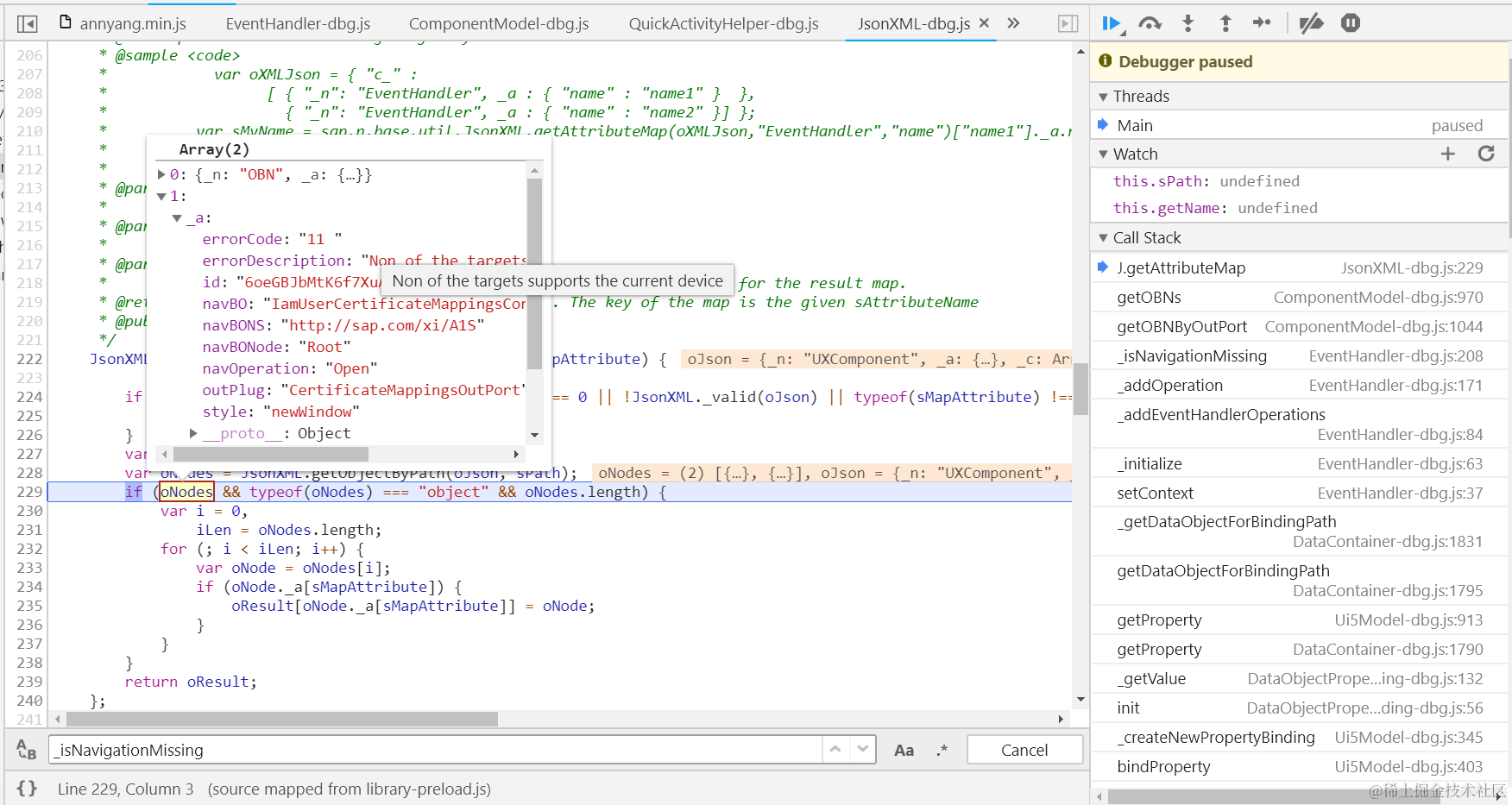This screenshot has width=1512, height=805.
Task: Collapse array item 1 in popup
Action: [x=161, y=197]
